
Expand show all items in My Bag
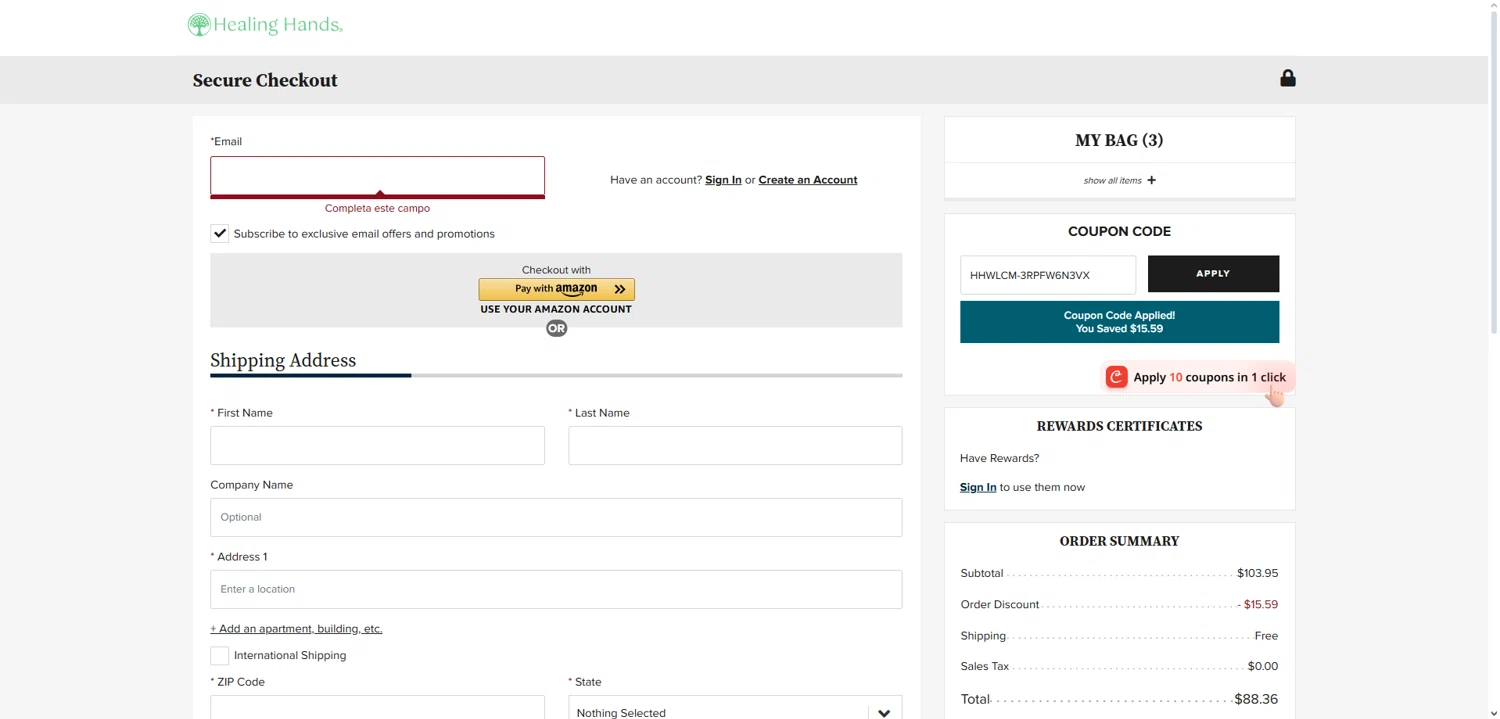point(1119,180)
